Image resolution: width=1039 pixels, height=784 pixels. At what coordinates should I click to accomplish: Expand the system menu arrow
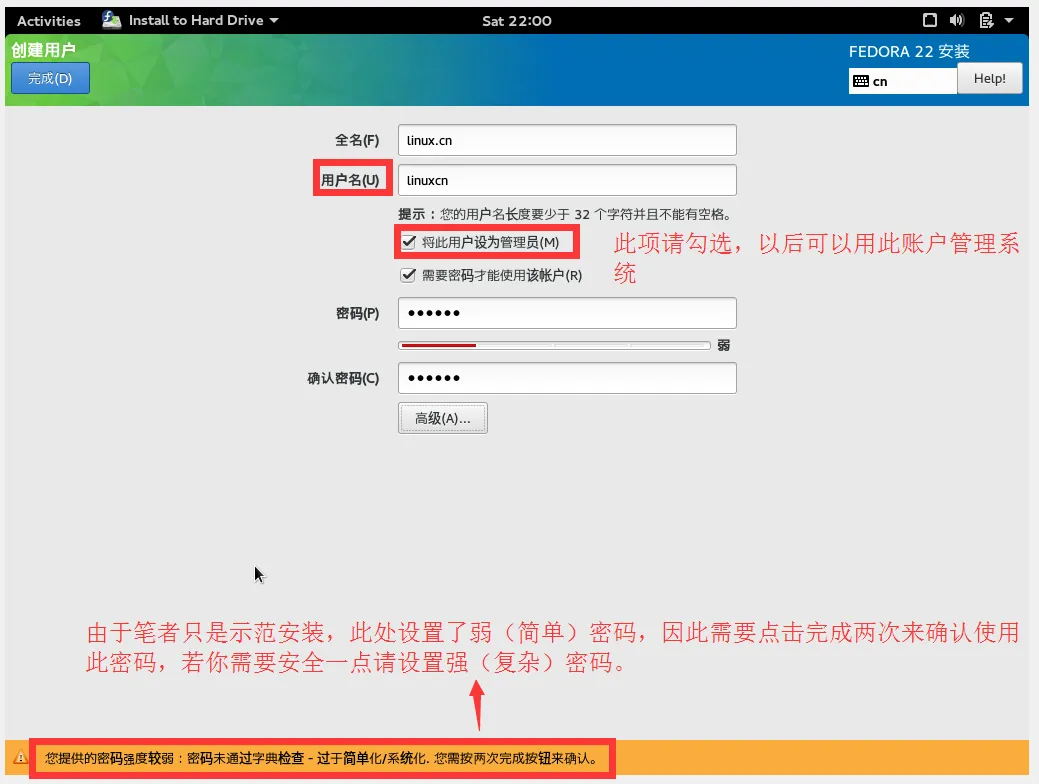(1009, 21)
